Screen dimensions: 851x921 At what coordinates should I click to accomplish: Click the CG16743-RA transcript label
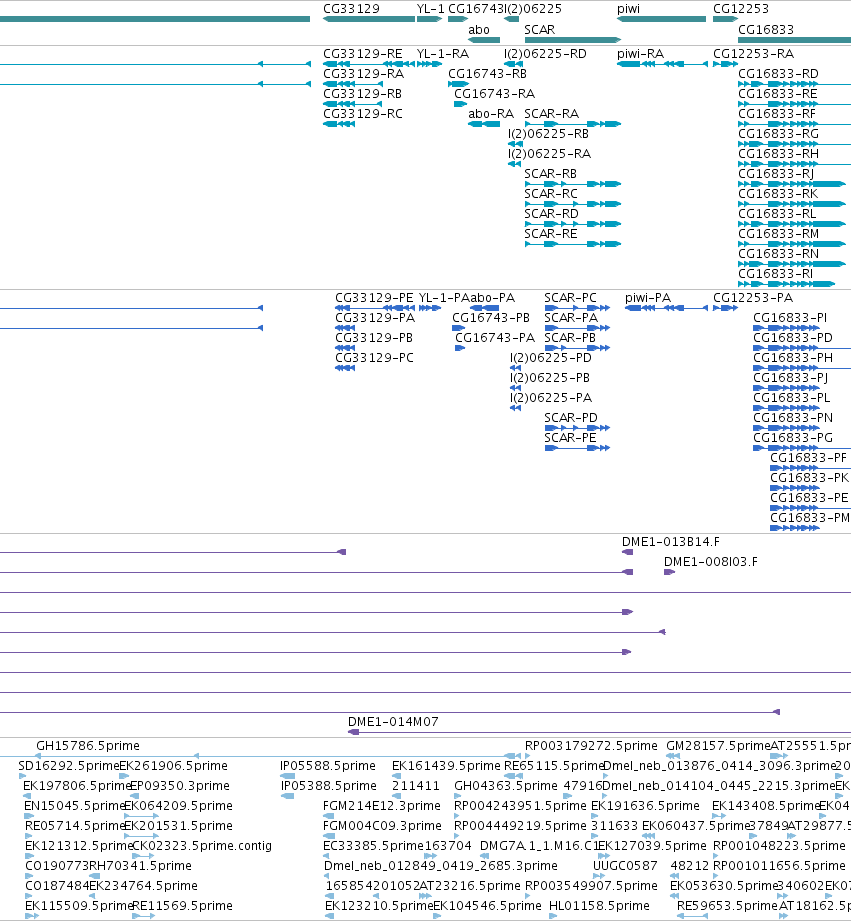pos(494,93)
